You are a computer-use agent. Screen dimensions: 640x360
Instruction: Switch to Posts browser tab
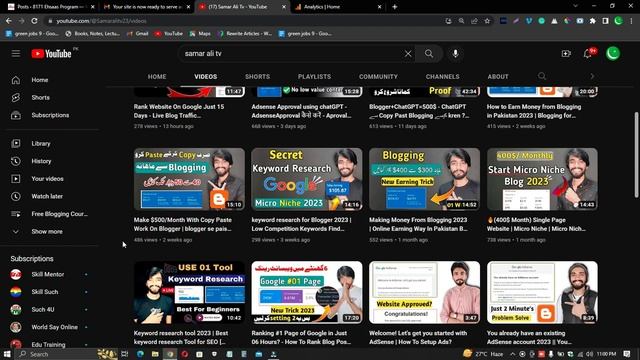click(51, 7)
